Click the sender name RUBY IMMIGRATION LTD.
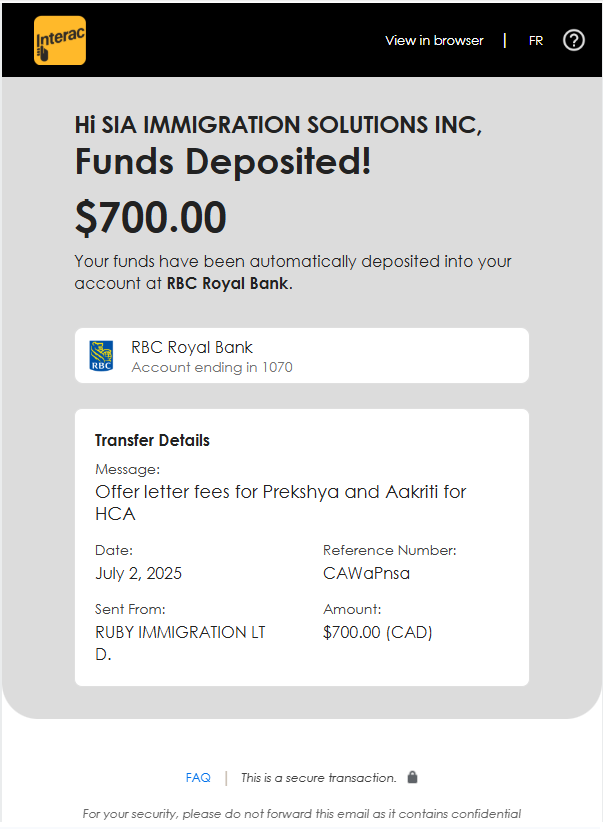The width and height of the screenshot is (603, 829). coord(180,643)
